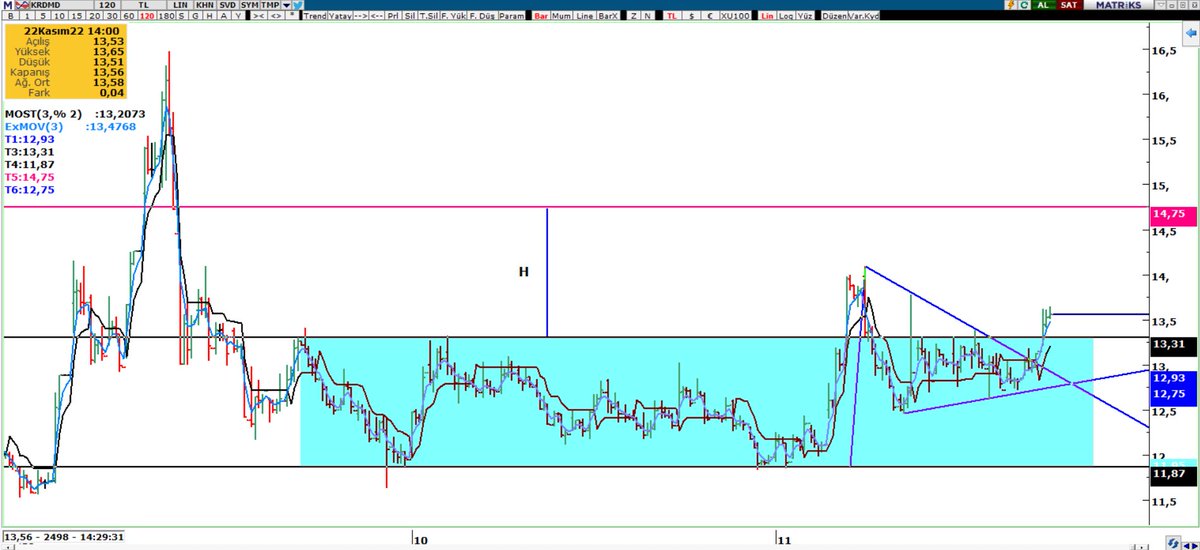The image size is (1200, 550).
Task: Click the zoom-in >< toolbar button
Action: [x=259, y=17]
